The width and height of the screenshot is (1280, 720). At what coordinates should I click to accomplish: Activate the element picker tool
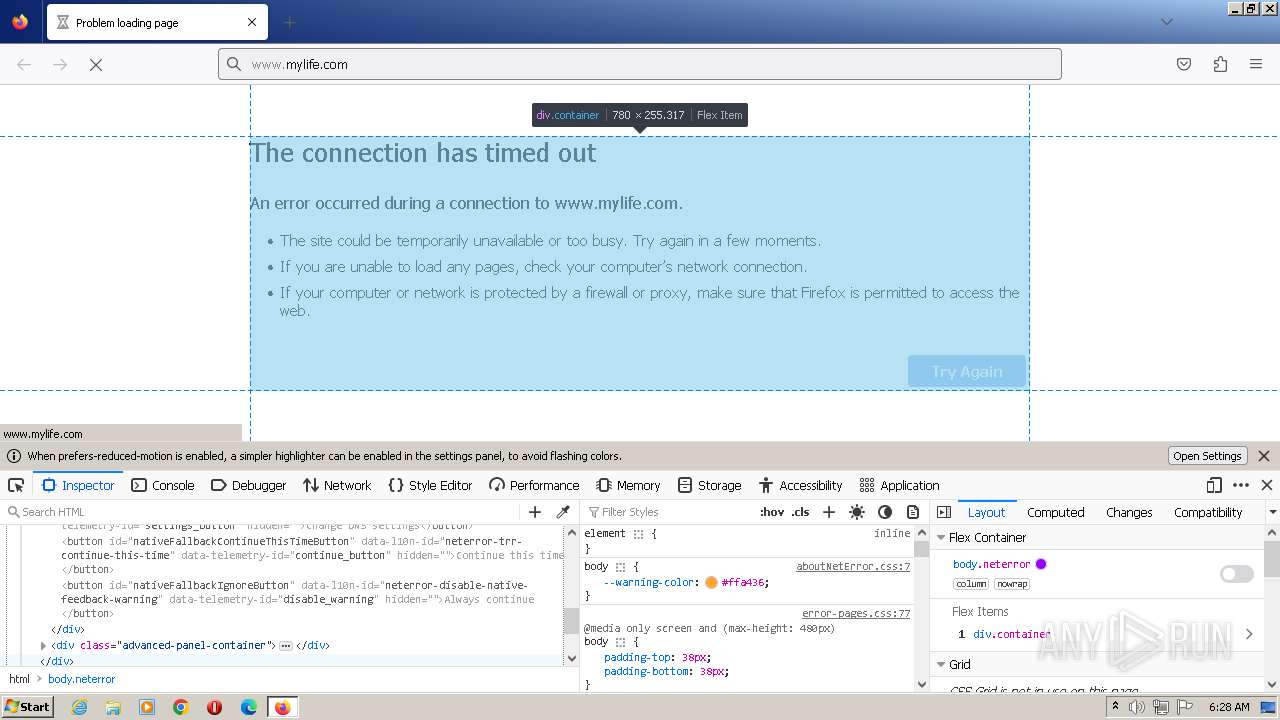(16, 485)
